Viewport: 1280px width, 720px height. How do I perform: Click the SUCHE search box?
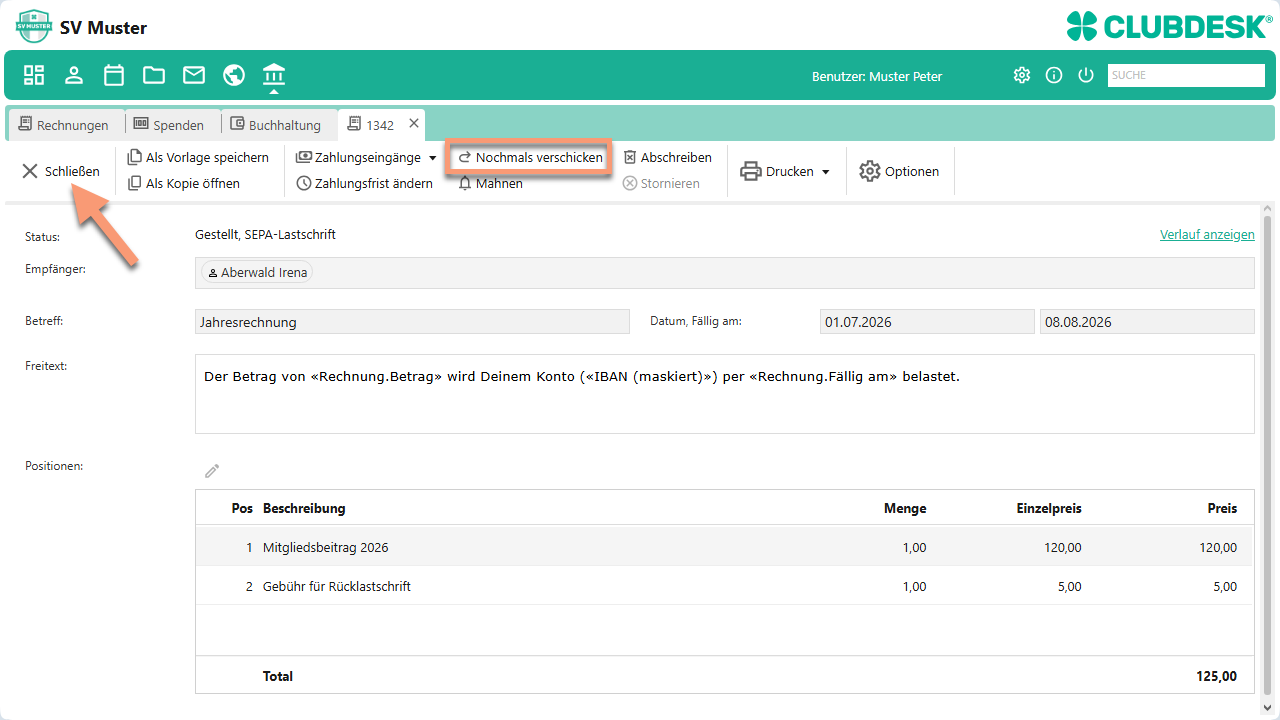pyautogui.click(x=1186, y=75)
